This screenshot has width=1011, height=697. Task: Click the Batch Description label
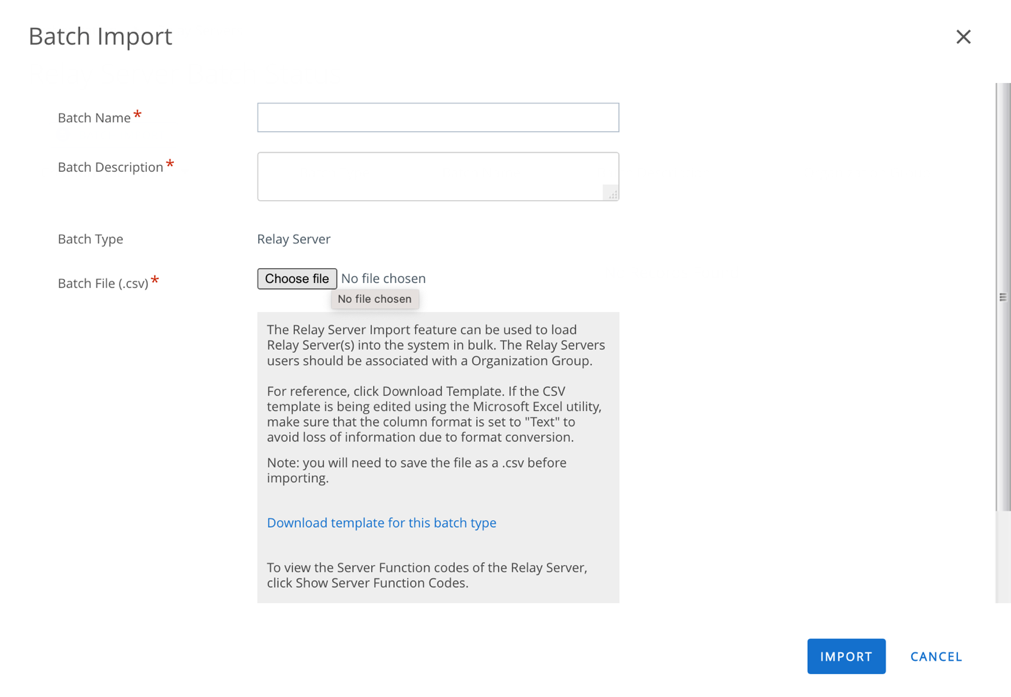[x=110, y=167]
